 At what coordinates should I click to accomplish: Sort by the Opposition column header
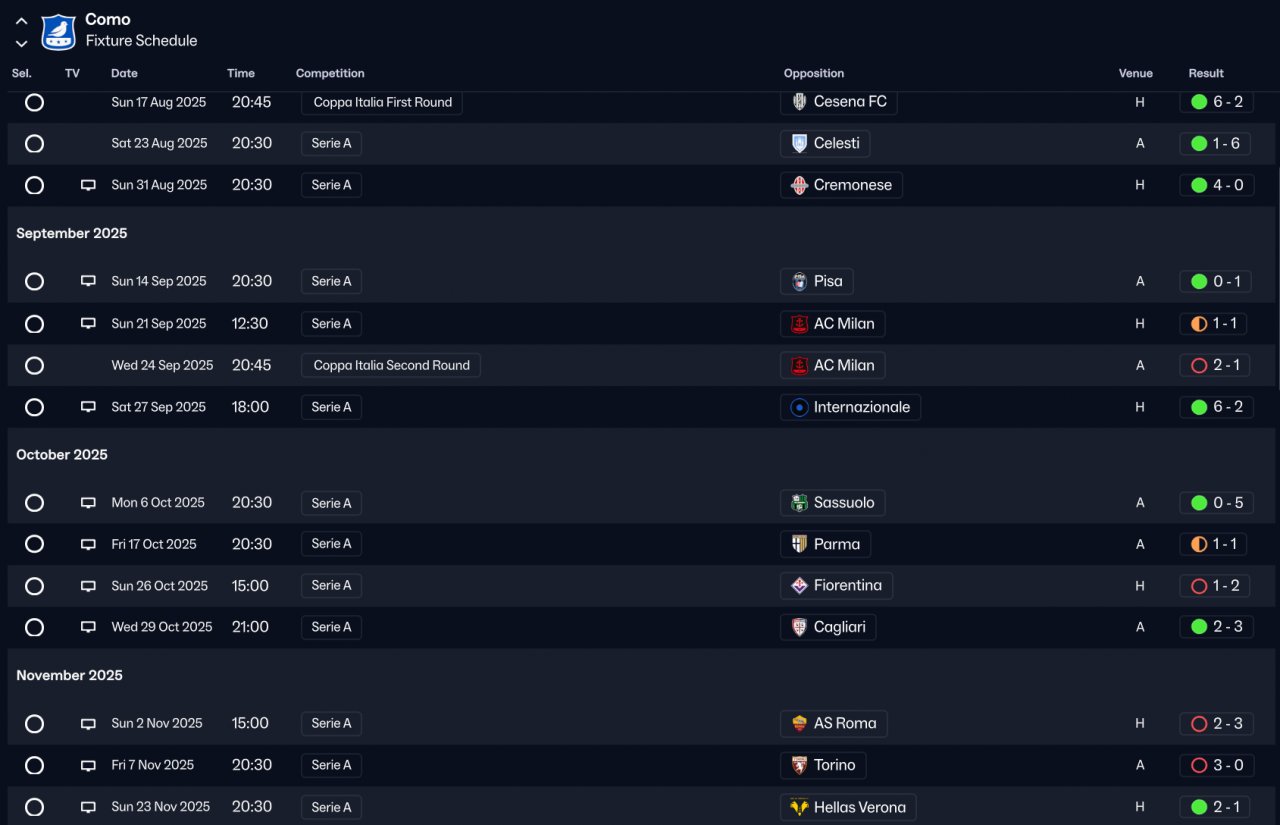coord(813,73)
